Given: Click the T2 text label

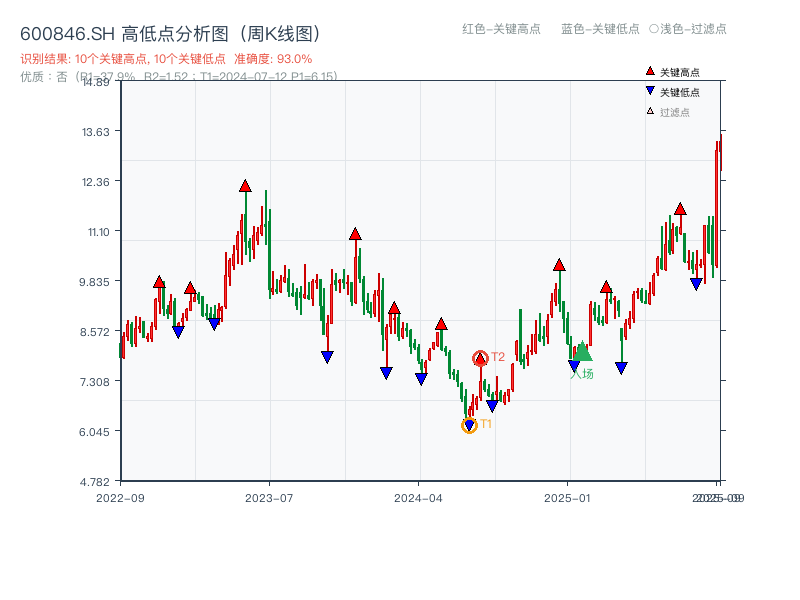Looking at the screenshot, I should click(498, 357).
